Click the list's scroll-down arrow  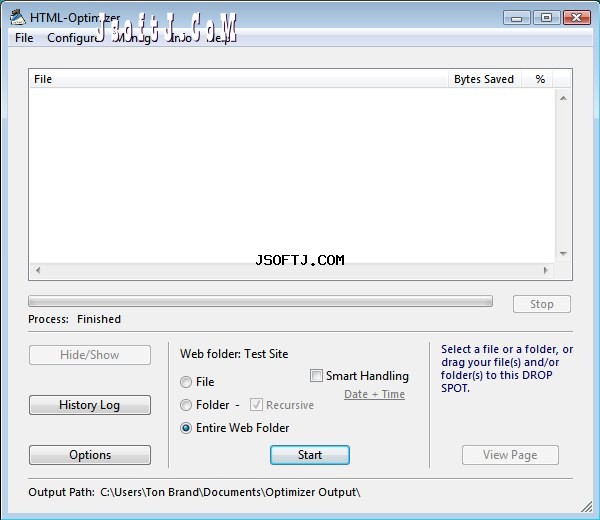click(563, 254)
